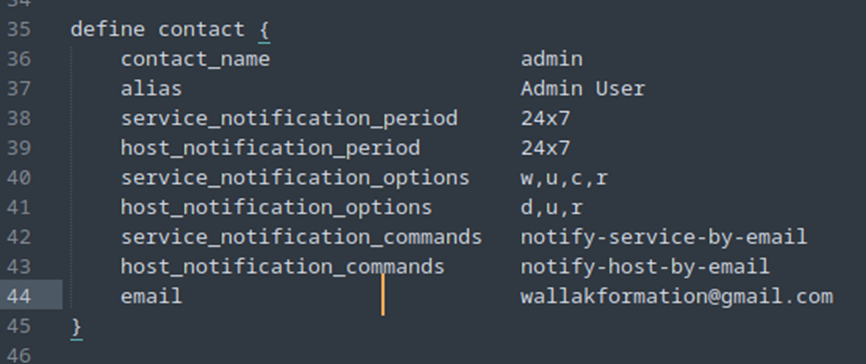Place cursor on opening brace after contact
Viewport: 866px width, 364px height.
click(264, 30)
